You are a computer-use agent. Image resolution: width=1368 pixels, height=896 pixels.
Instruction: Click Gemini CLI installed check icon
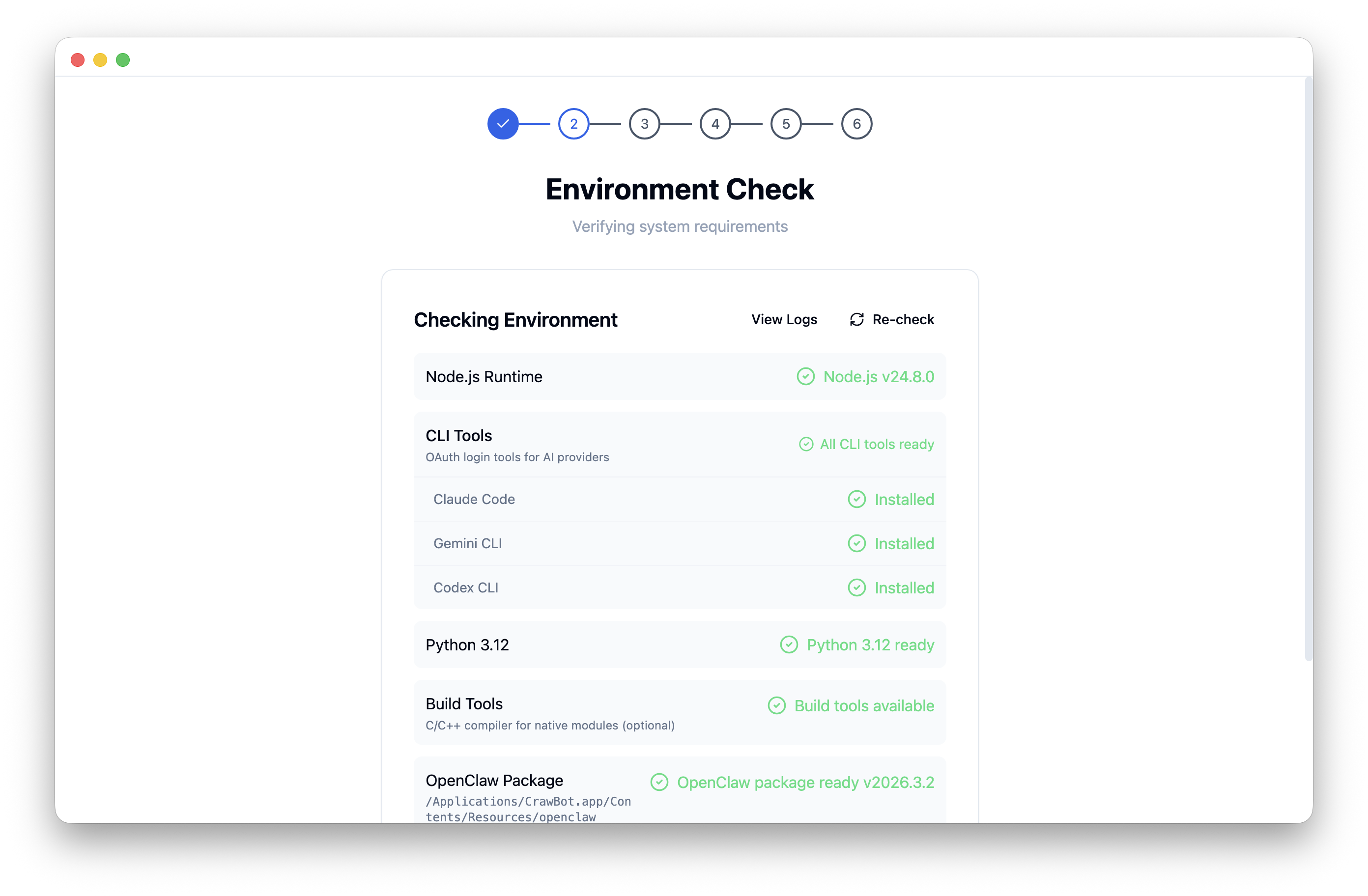(x=856, y=543)
